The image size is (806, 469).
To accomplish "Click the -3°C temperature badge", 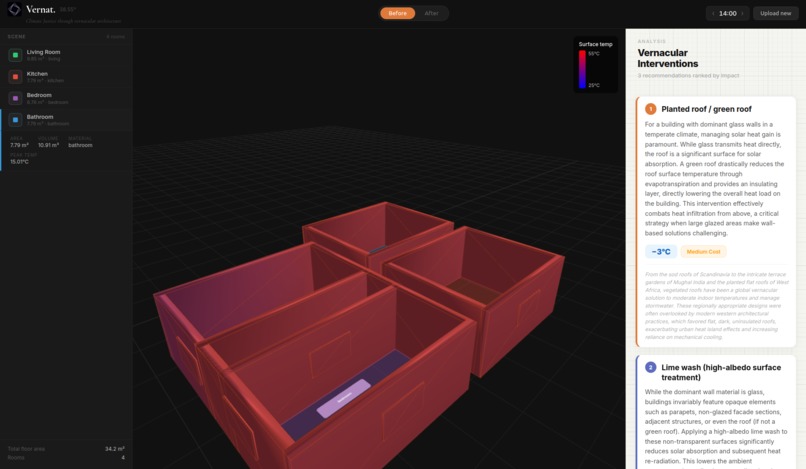I will [x=661, y=251].
